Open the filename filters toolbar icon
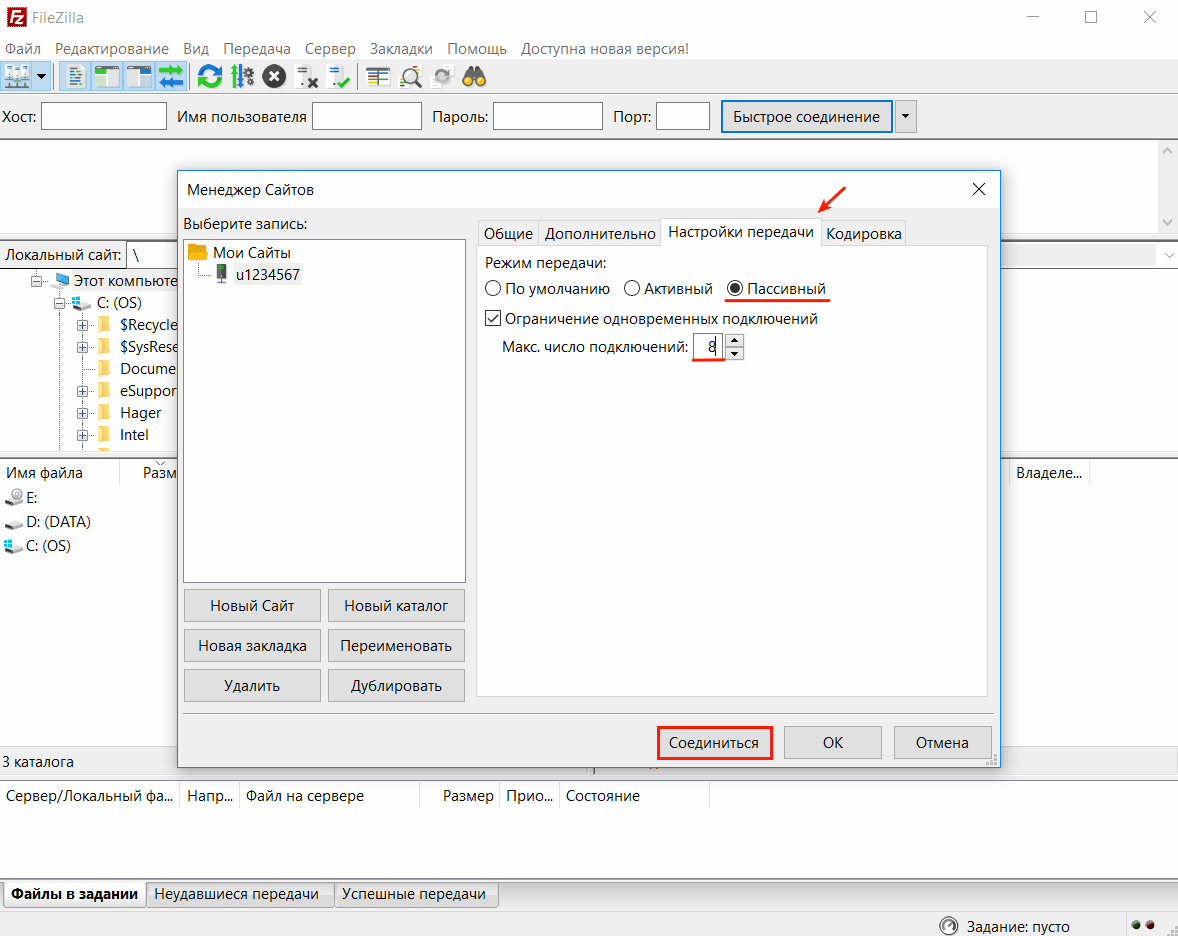 coord(378,77)
